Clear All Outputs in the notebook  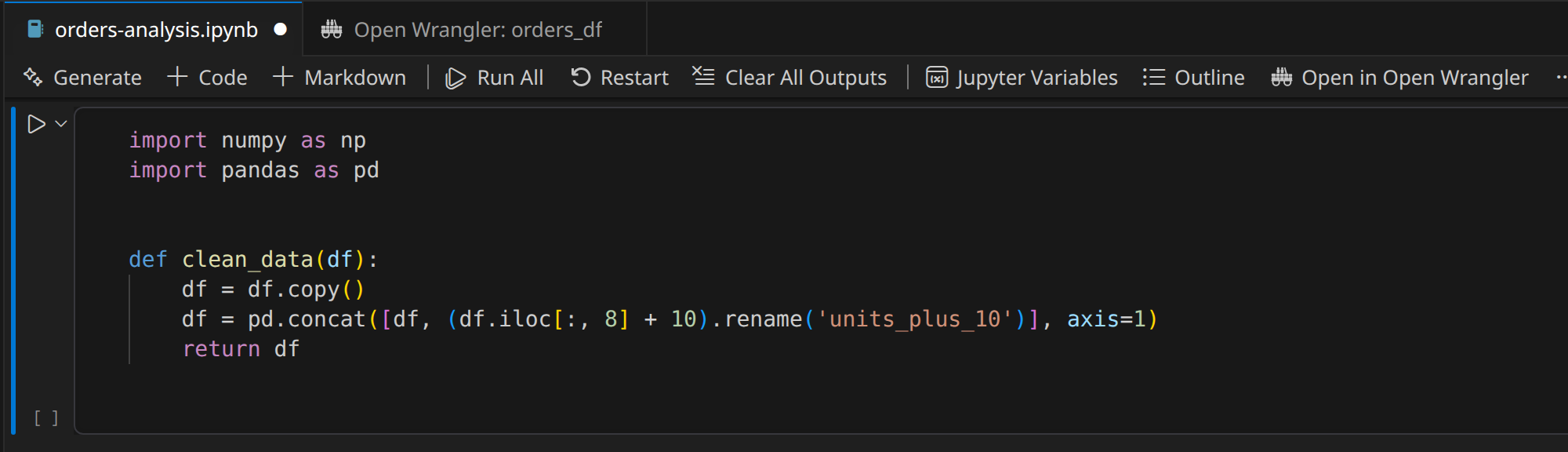pos(789,77)
